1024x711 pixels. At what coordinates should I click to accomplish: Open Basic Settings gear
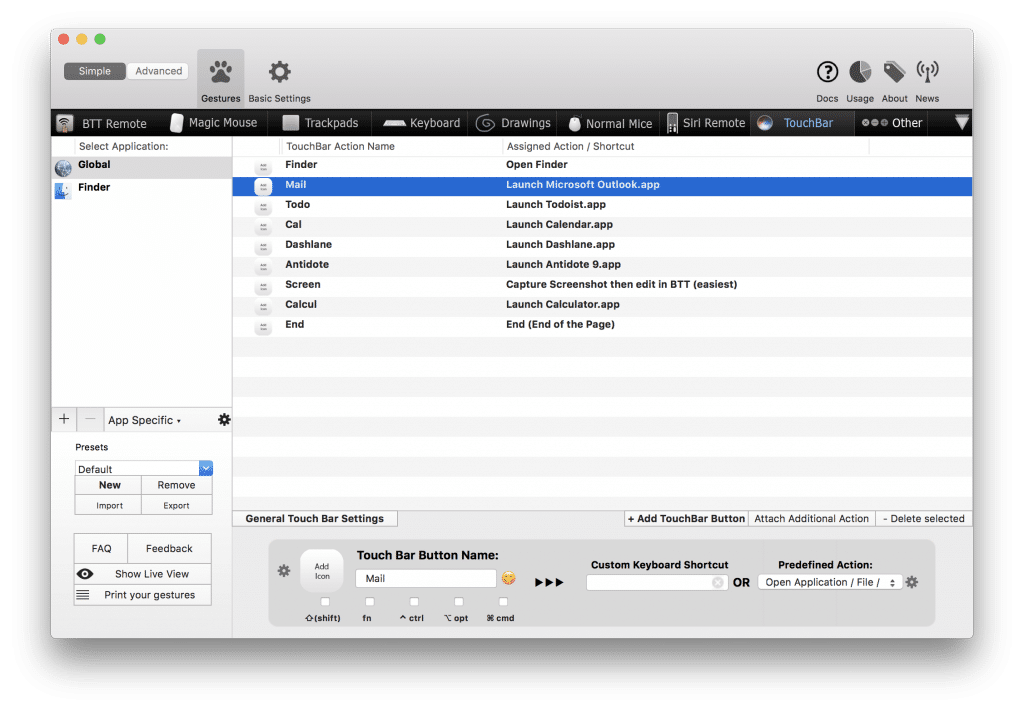280,81
